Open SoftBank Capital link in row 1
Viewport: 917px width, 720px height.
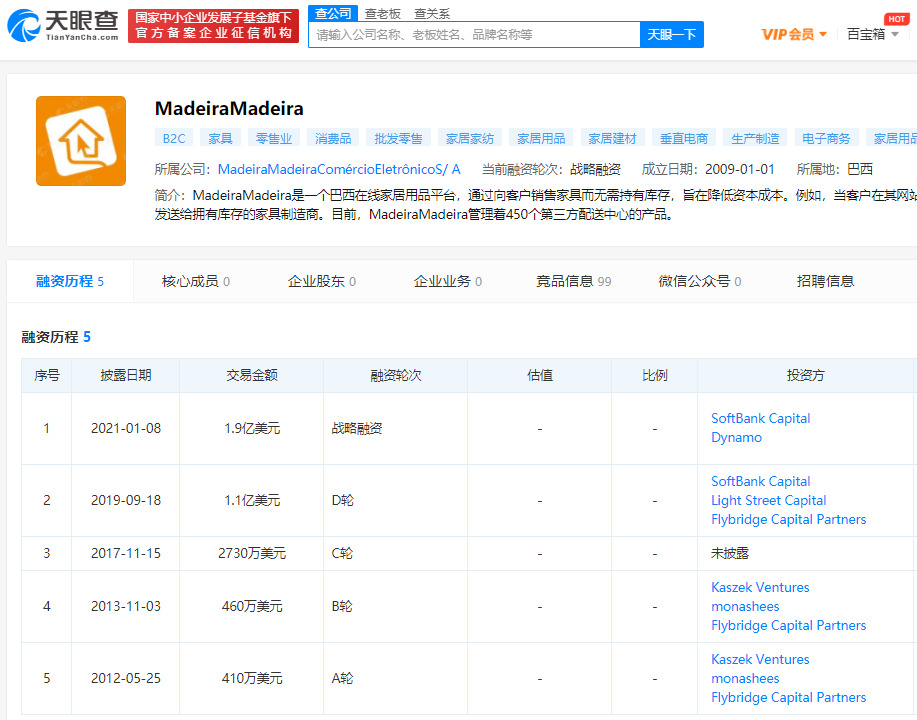pyautogui.click(x=760, y=418)
